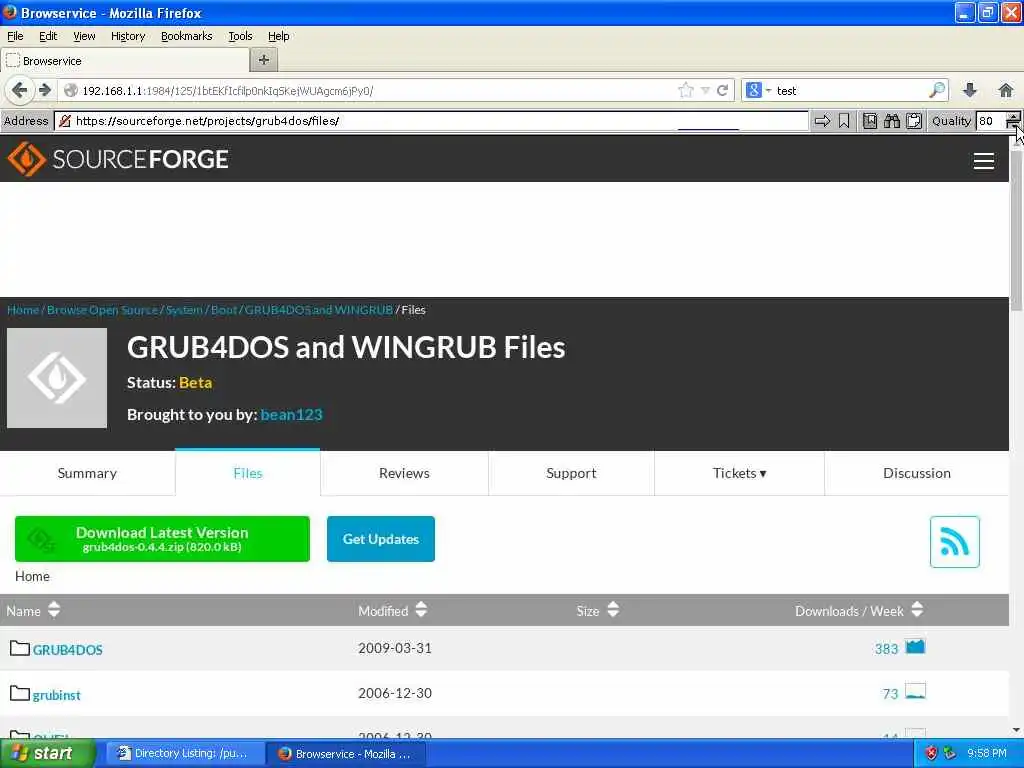The width and height of the screenshot is (1024, 768).
Task: Switch to the Files tab
Action: point(248,473)
